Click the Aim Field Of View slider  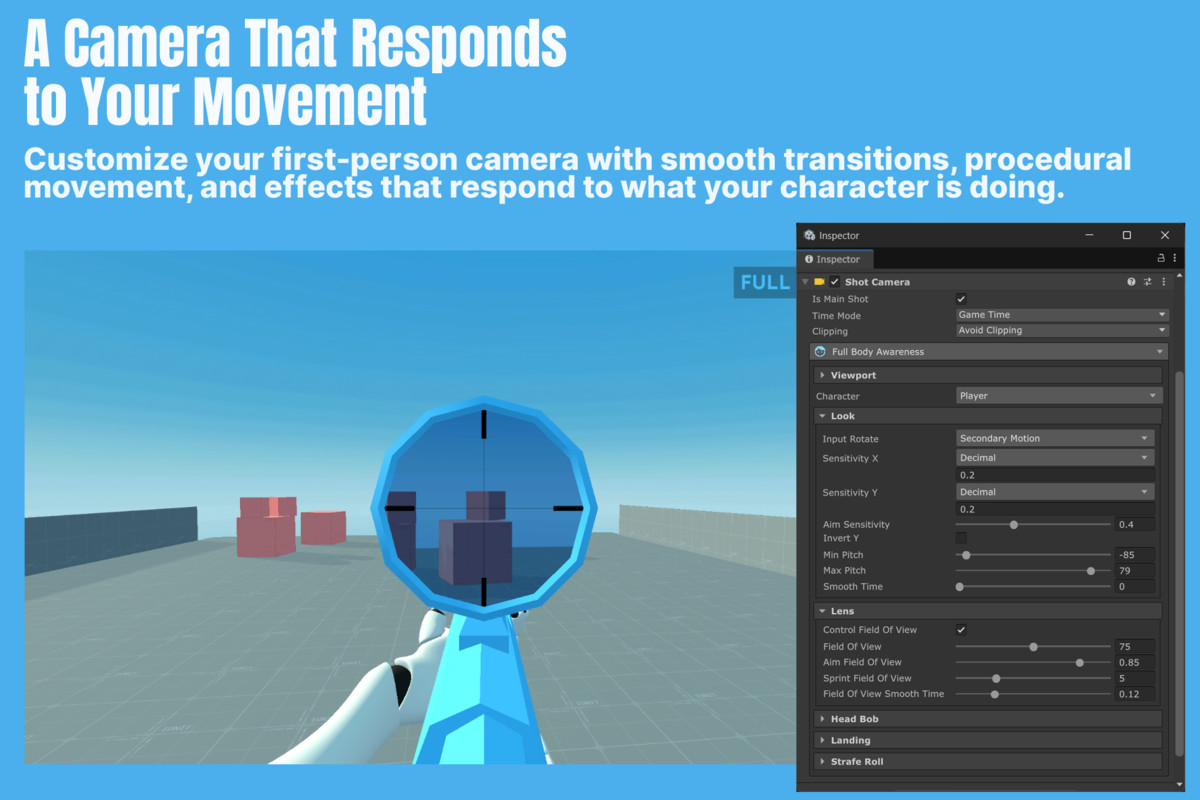1033,662
